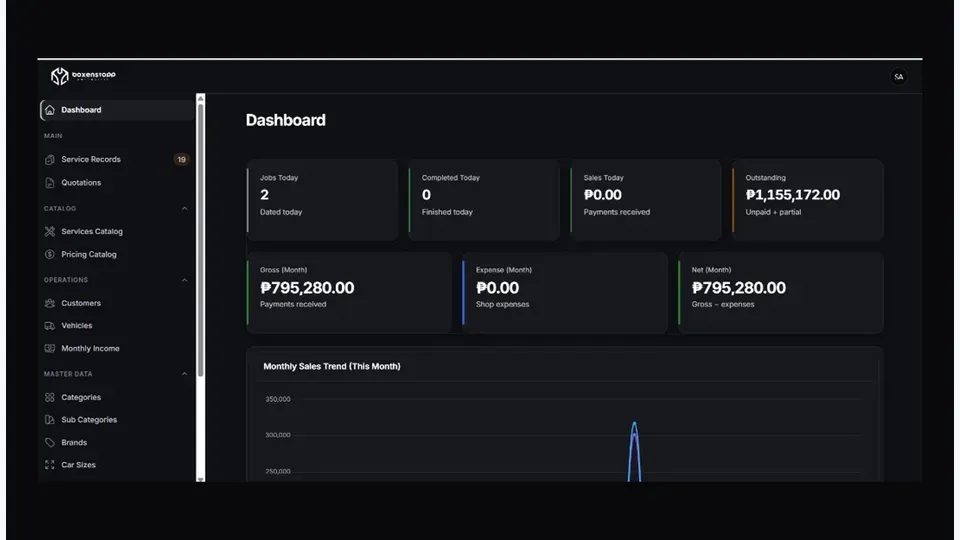The width and height of the screenshot is (960, 540).
Task: Click the 350,000 axis label
Action: (x=278, y=399)
